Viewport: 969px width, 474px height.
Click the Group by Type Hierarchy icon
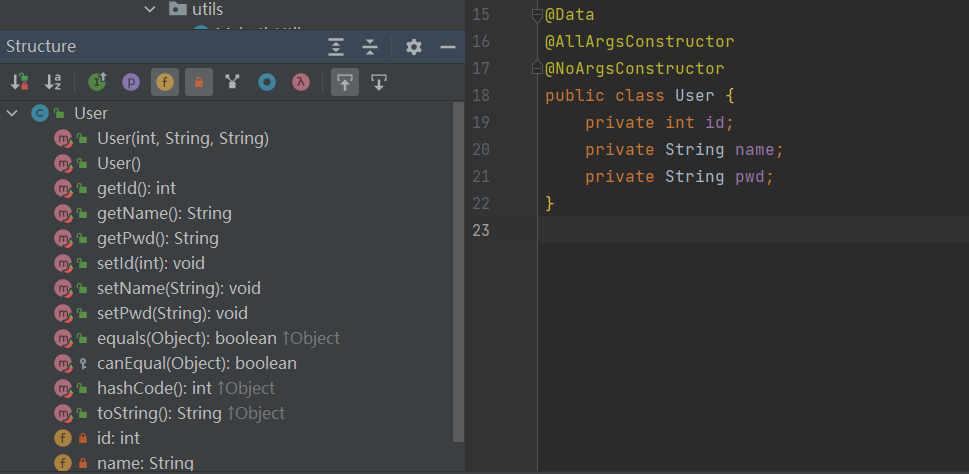click(x=233, y=82)
